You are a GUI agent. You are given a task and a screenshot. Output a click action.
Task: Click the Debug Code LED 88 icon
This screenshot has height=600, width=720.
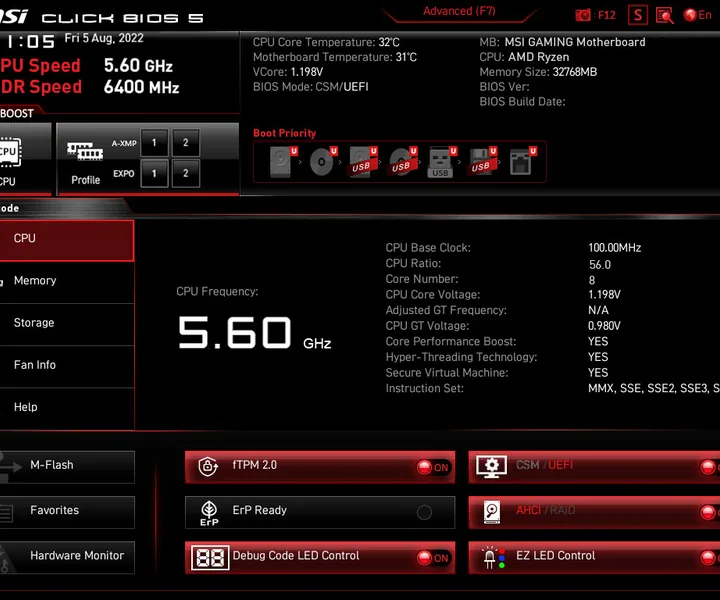[x=210, y=558]
